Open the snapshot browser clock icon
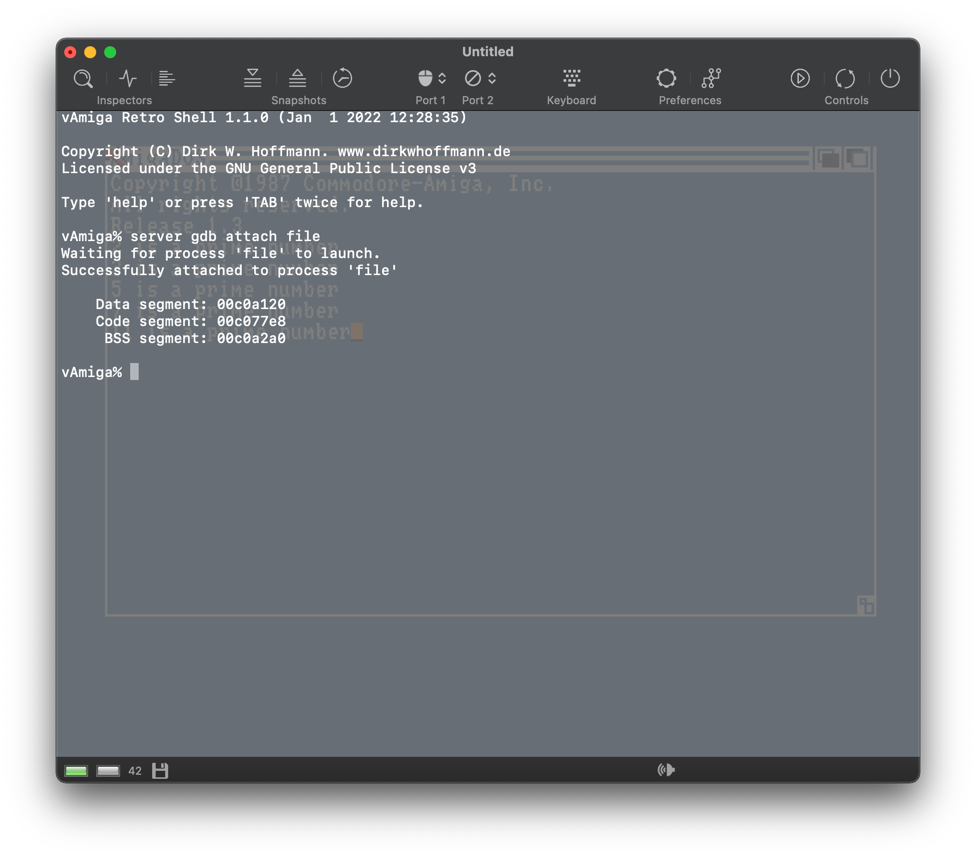Image resolution: width=976 pixels, height=857 pixels. pyautogui.click(x=342, y=78)
